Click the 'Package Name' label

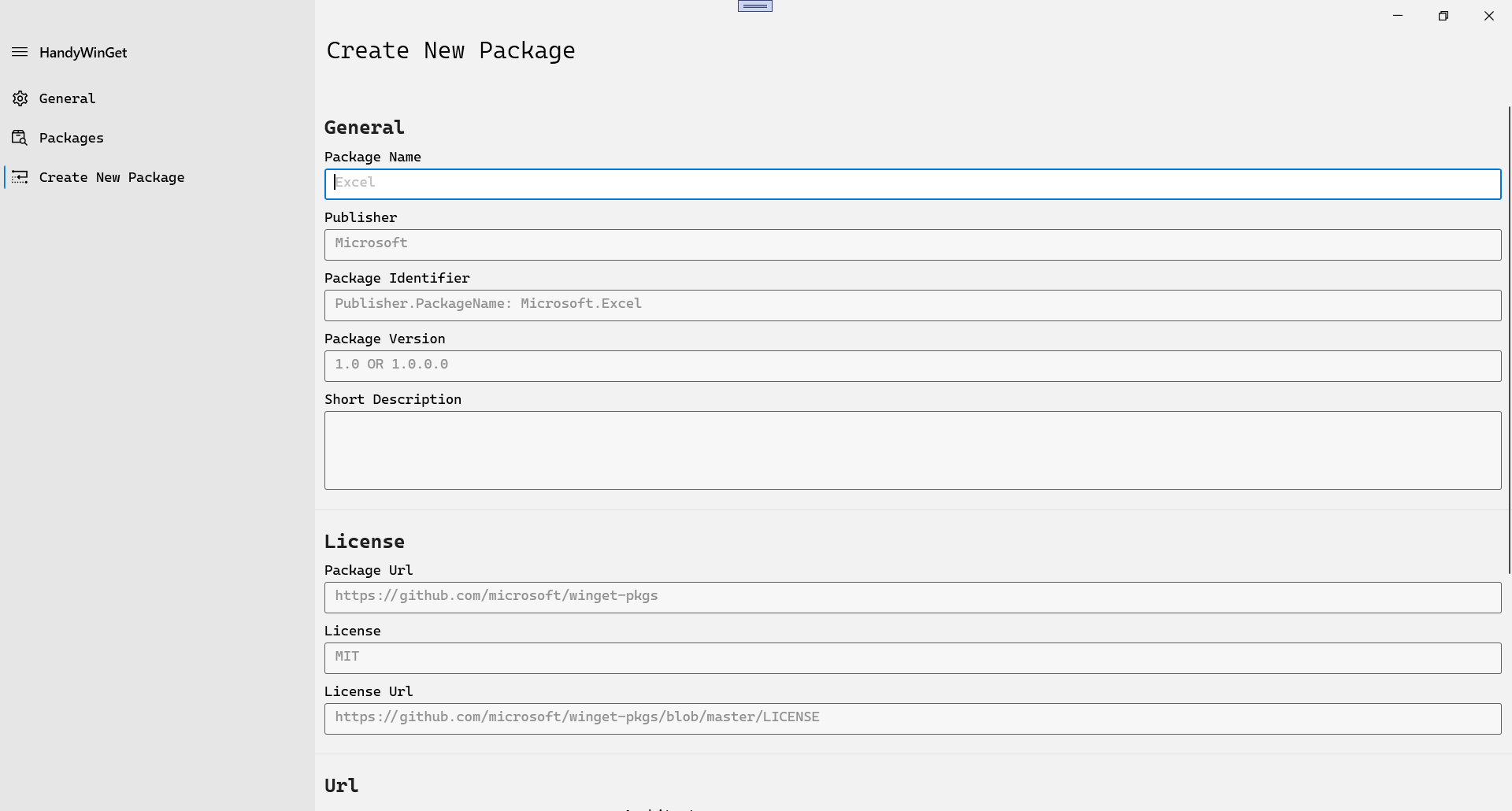372,157
